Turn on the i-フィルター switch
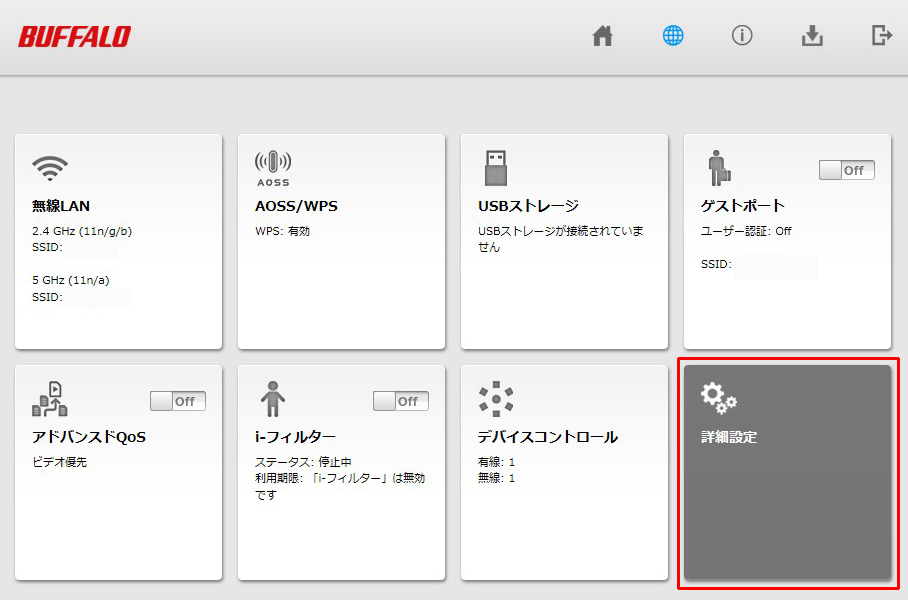Image resolution: width=908 pixels, height=600 pixels. [400, 401]
